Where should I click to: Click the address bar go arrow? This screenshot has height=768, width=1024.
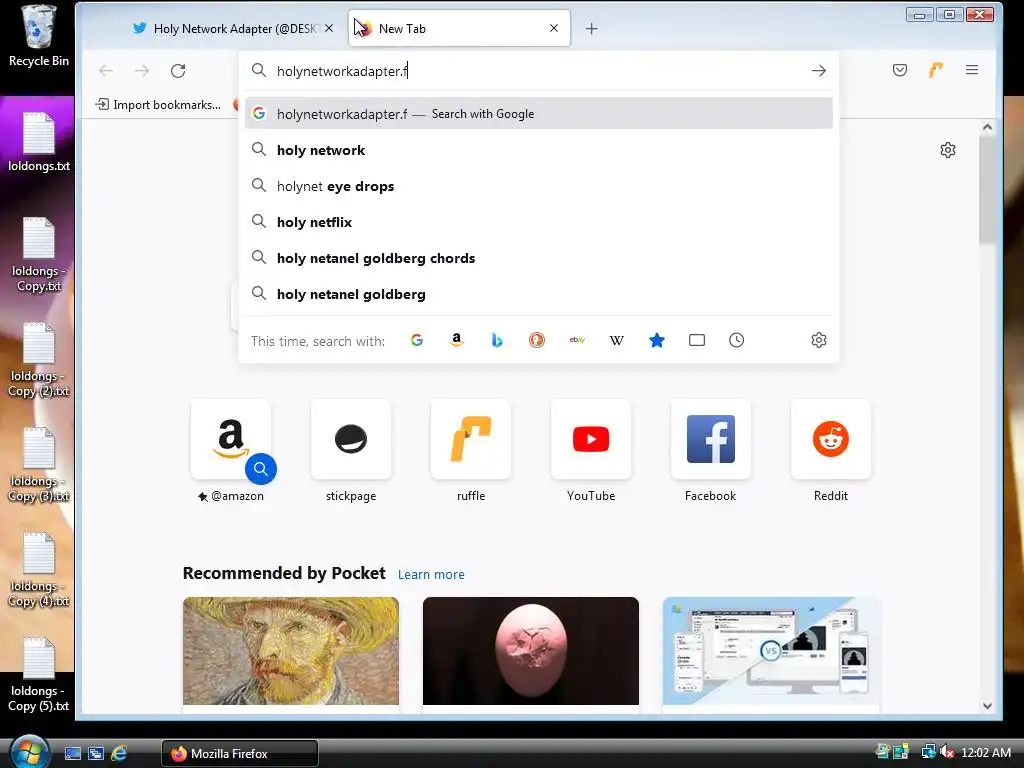point(819,71)
